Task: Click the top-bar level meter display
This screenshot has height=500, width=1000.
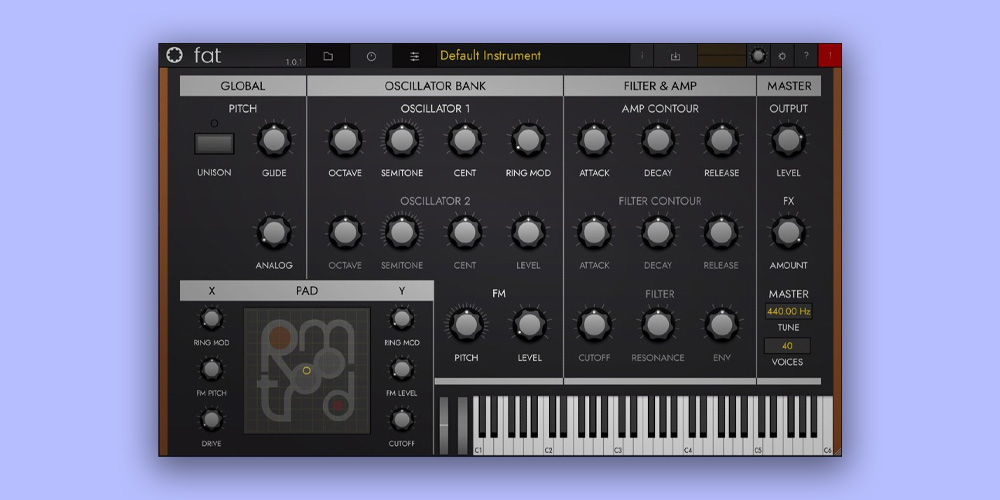Action: tap(722, 56)
